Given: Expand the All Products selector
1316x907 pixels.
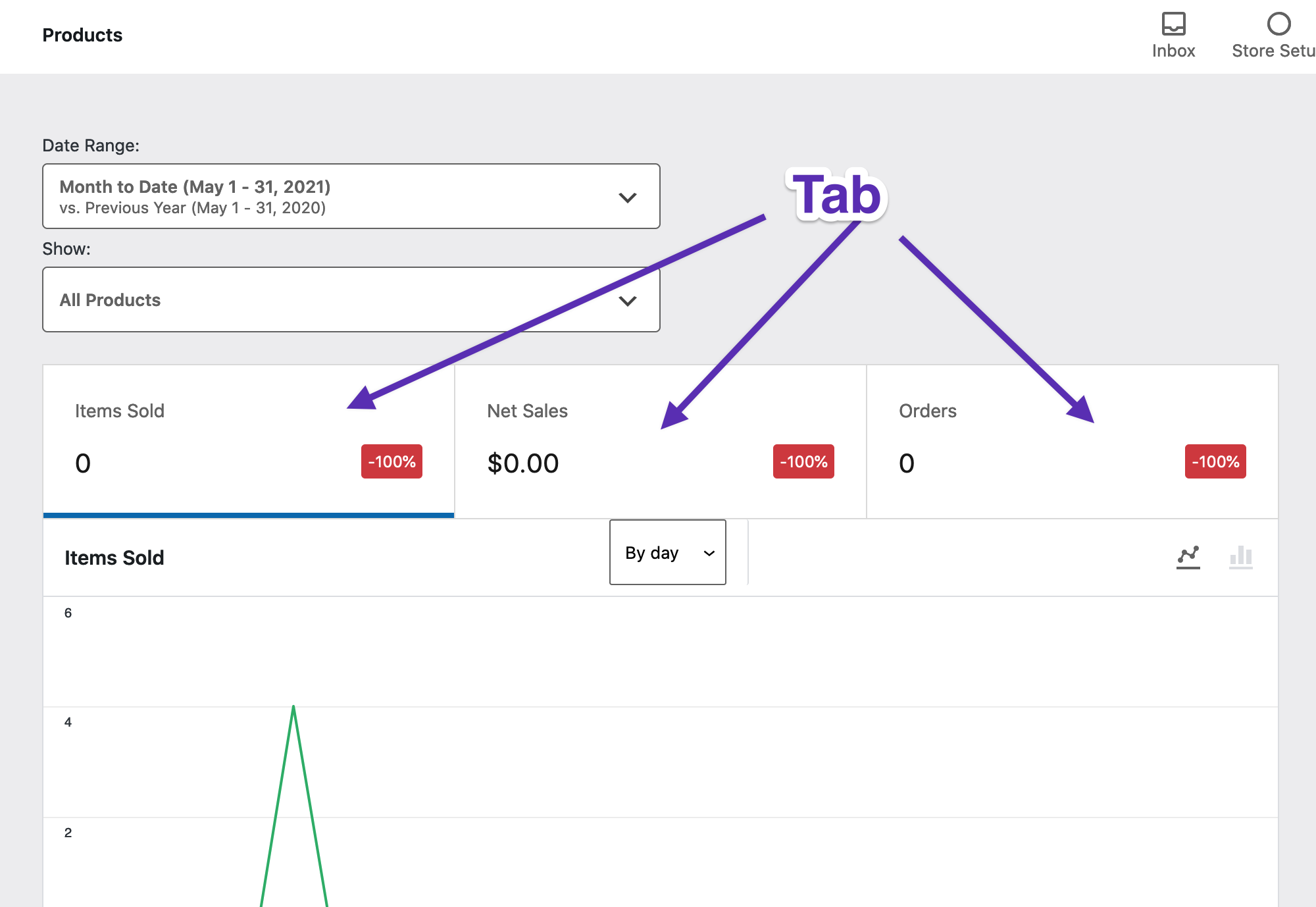Looking at the screenshot, I should tap(351, 300).
